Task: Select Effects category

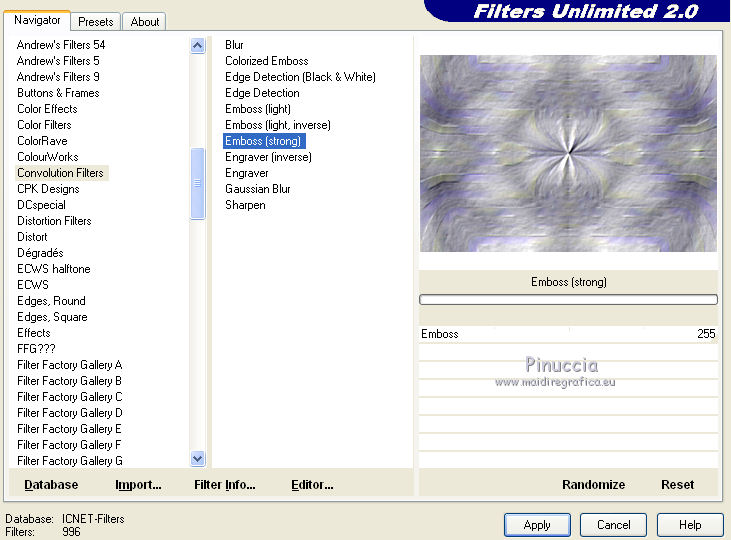Action: pos(34,333)
